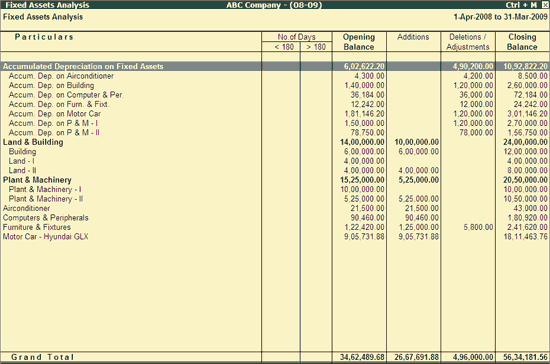Viewport: 550px width, 364px height.
Task: Click Grand Total opening balance 34,62,489.68
Action: coord(362,357)
